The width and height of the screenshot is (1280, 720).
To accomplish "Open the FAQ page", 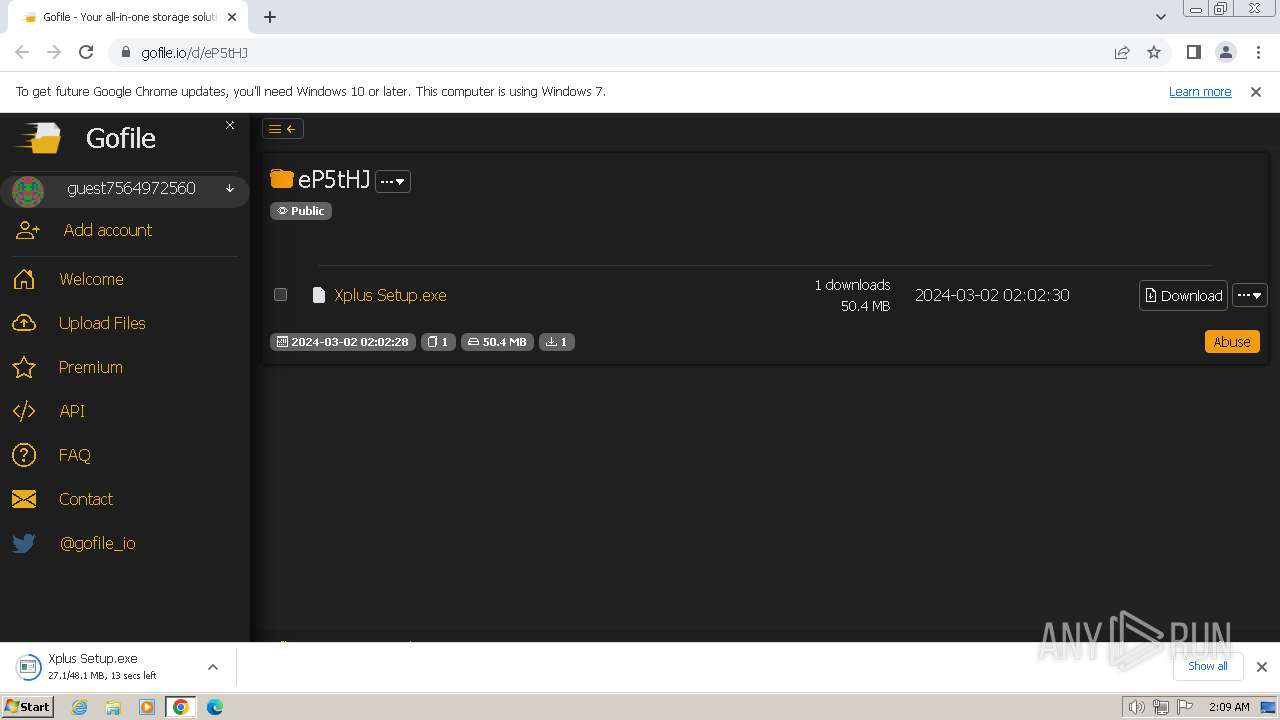I will [75, 455].
